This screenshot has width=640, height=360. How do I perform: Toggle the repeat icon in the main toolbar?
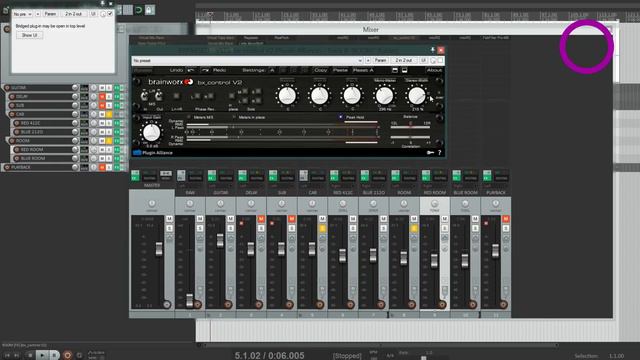pyautogui.click(x=138, y=9)
